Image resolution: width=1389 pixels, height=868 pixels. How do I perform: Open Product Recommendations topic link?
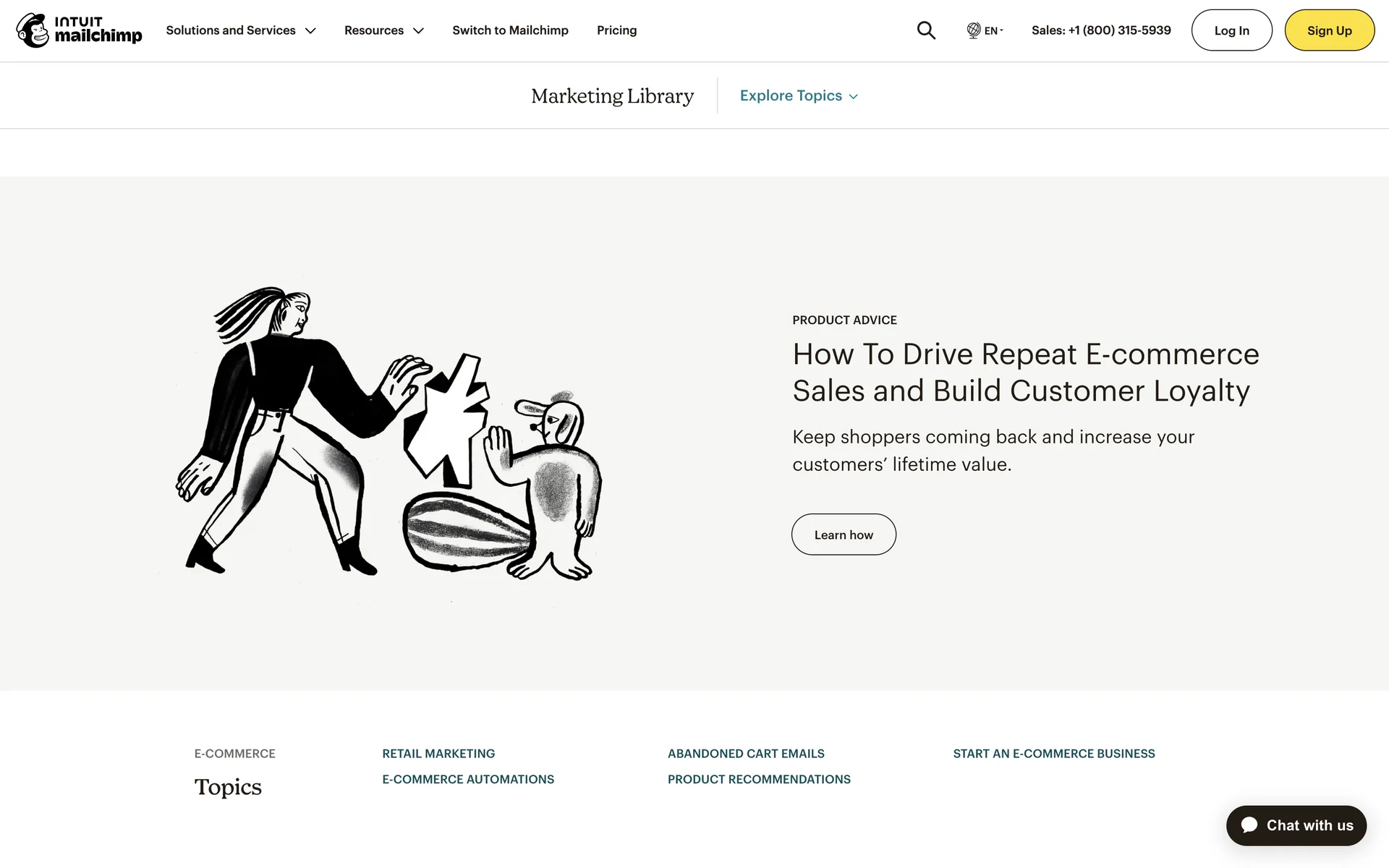tap(759, 779)
